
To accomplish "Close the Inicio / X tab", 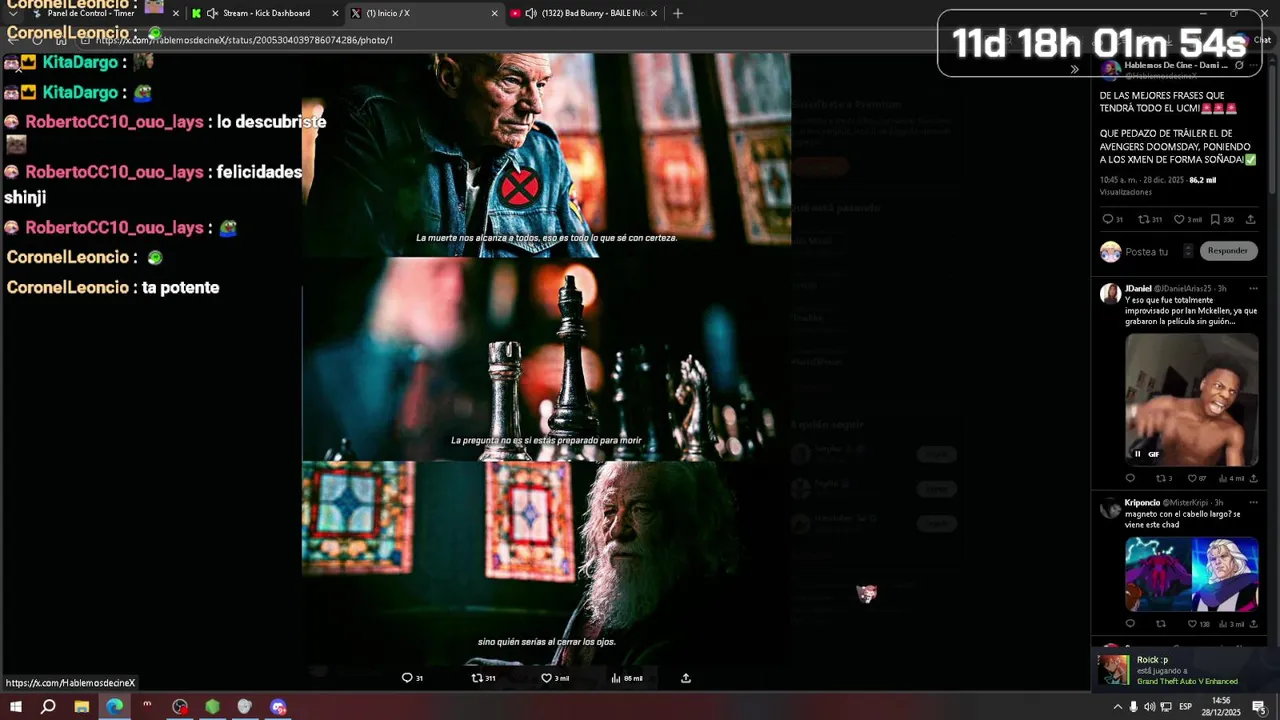I will click(494, 13).
